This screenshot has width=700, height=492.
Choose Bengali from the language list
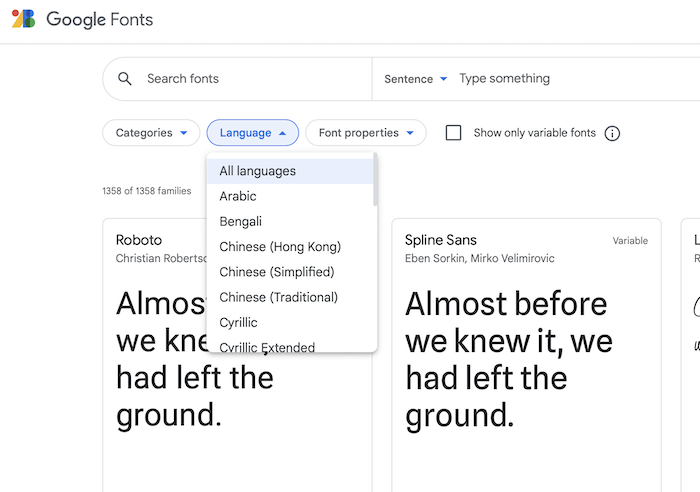coord(290,221)
